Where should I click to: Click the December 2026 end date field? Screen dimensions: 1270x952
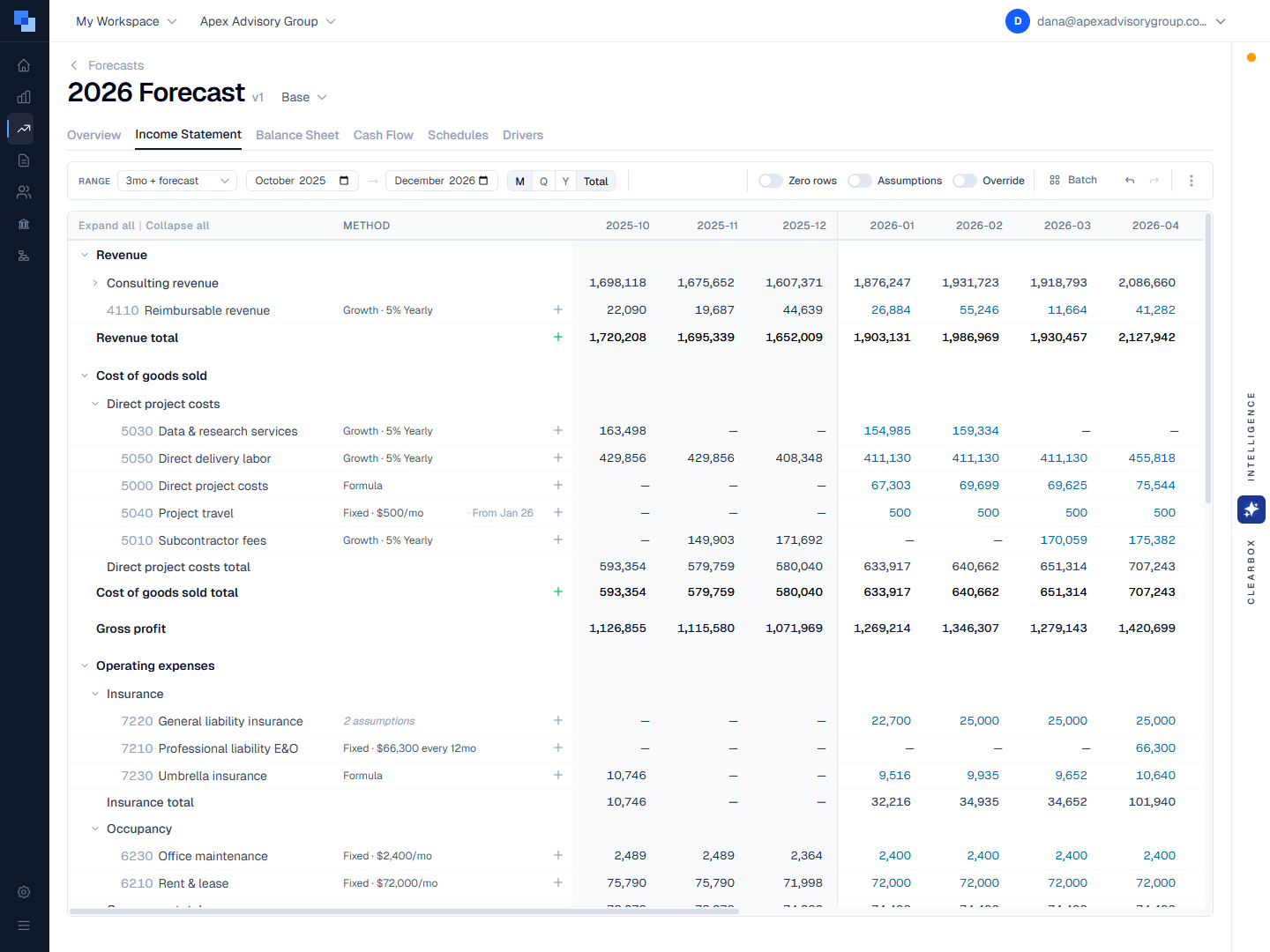click(x=441, y=181)
